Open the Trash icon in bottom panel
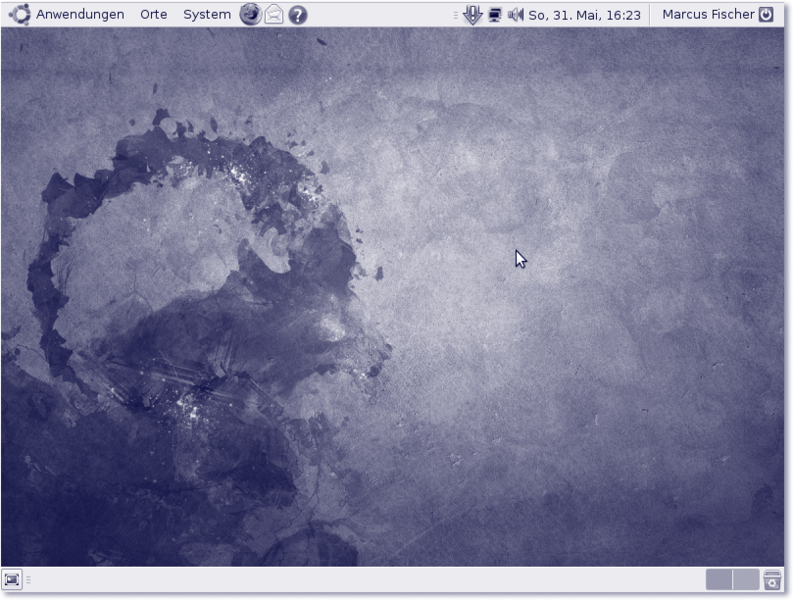Screen dimensions: 793x600 (x=772, y=580)
